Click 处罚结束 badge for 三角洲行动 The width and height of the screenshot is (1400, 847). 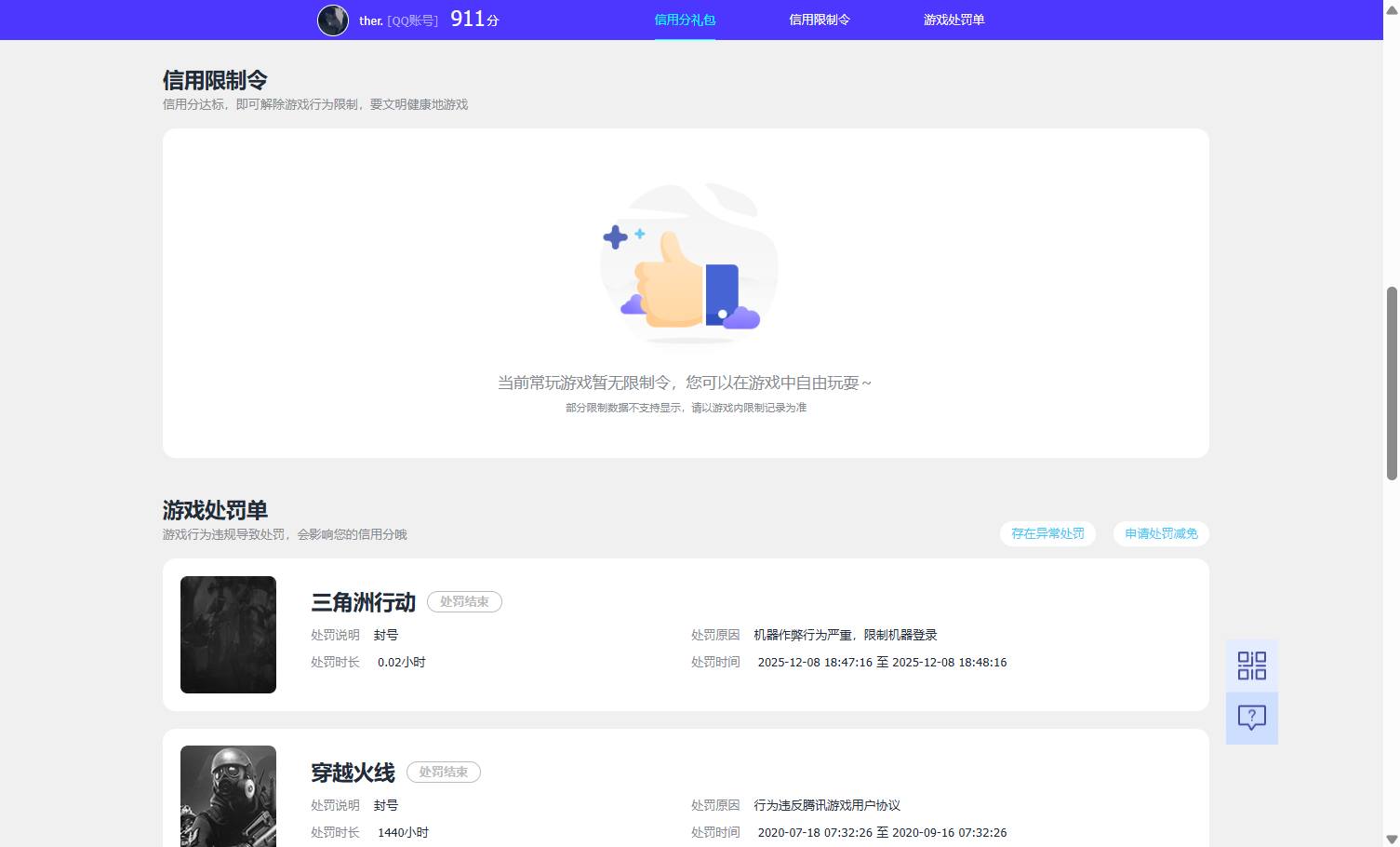[464, 601]
